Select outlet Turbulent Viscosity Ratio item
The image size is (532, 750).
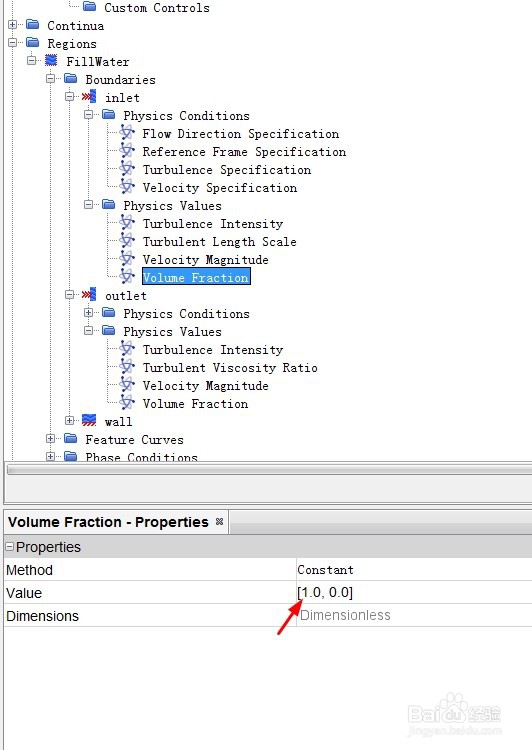click(x=230, y=367)
